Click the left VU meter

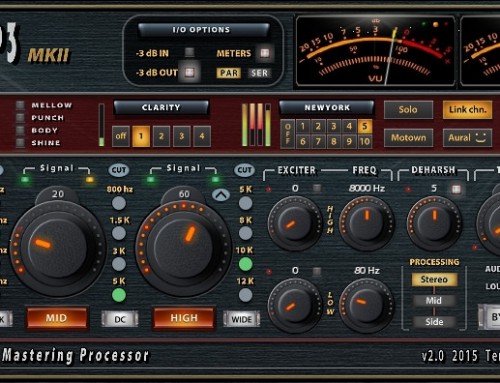[375, 52]
